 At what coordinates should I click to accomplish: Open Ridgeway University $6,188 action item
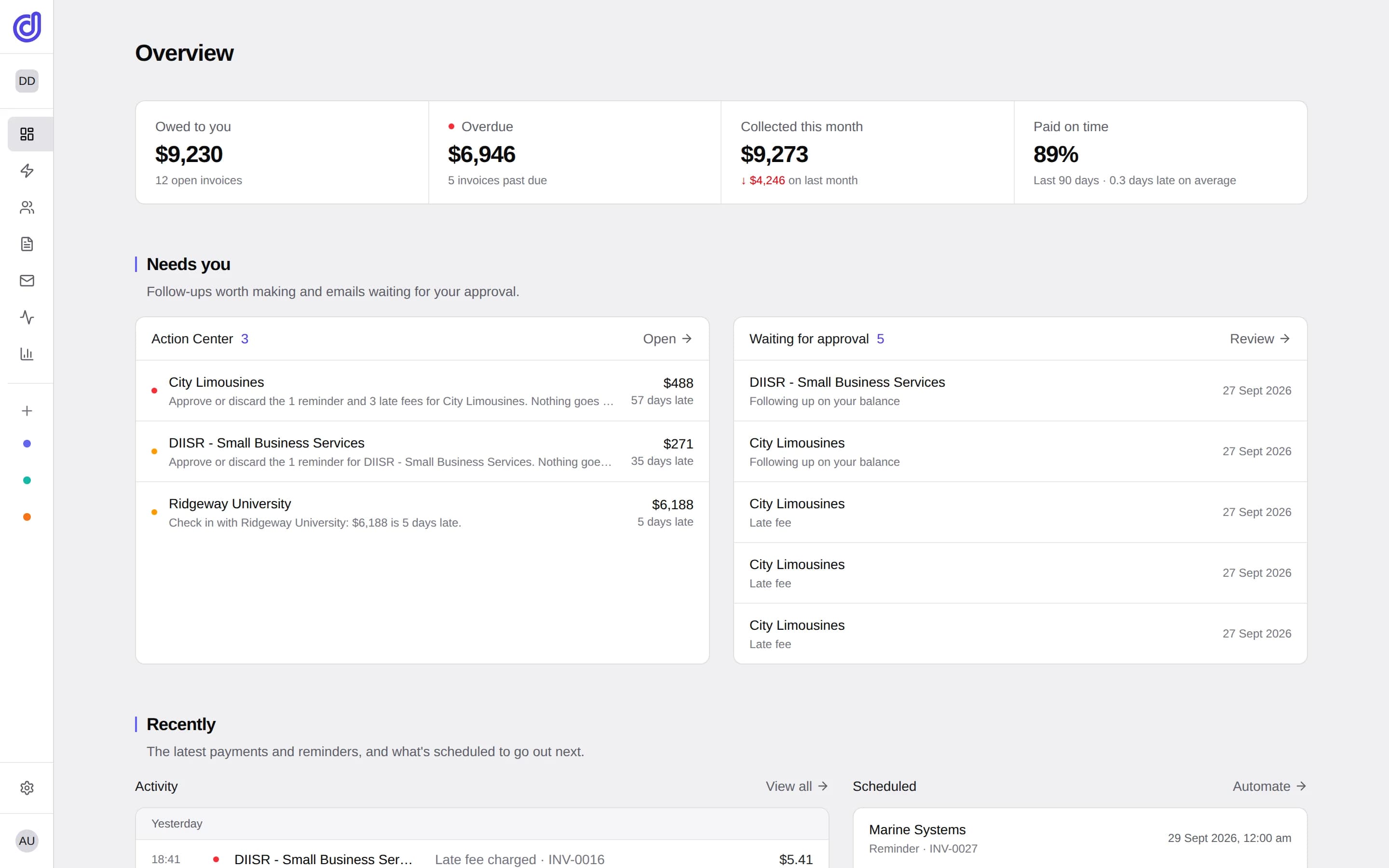point(422,513)
